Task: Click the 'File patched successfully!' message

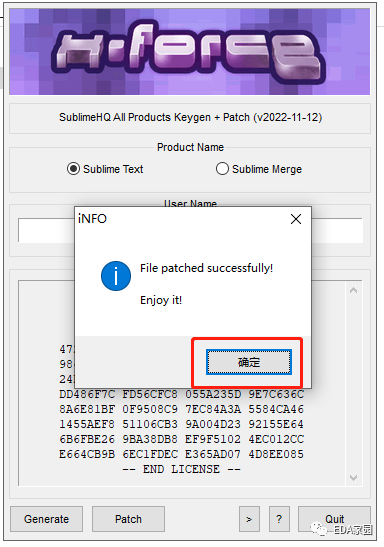Action: [206, 268]
